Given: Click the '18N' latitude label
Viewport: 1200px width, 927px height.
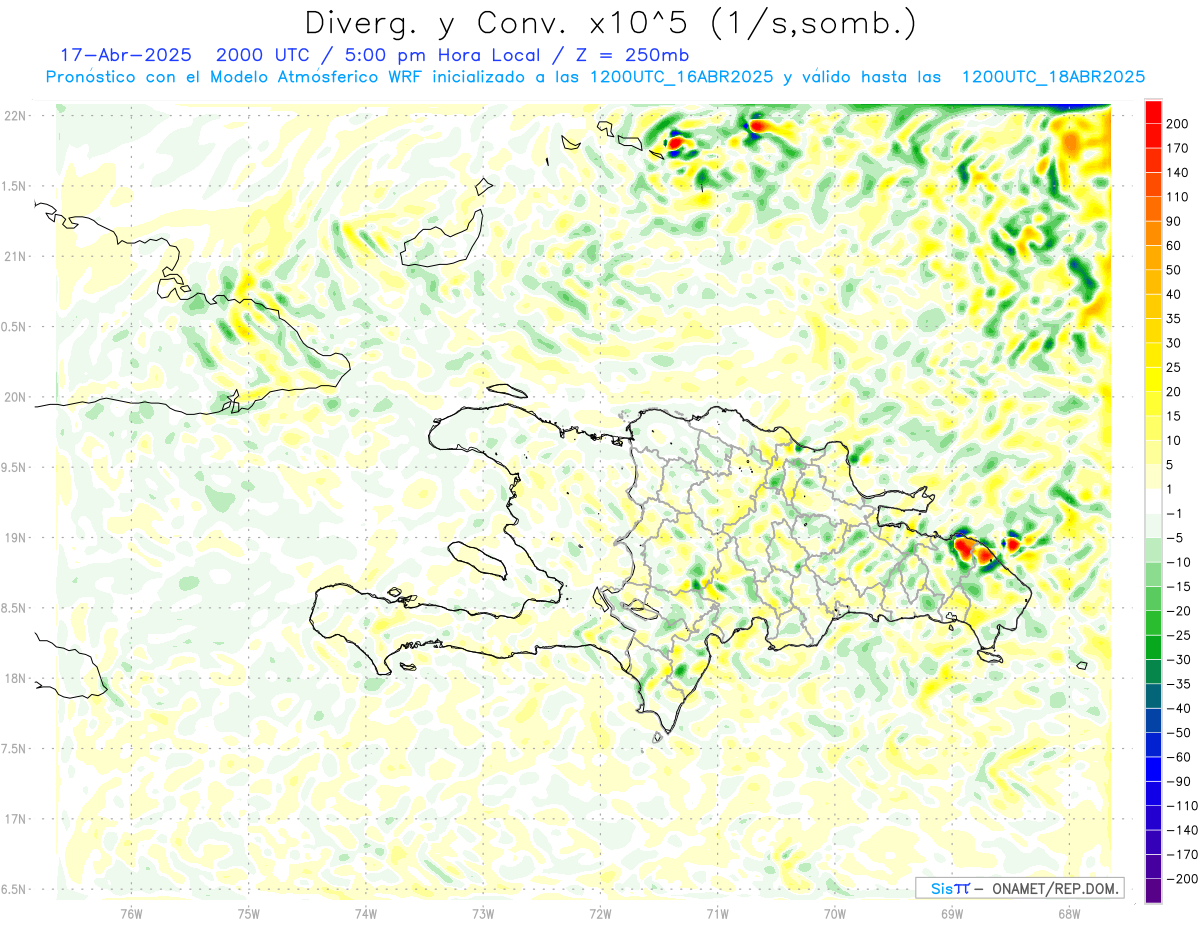Looking at the screenshot, I should coord(15,679).
